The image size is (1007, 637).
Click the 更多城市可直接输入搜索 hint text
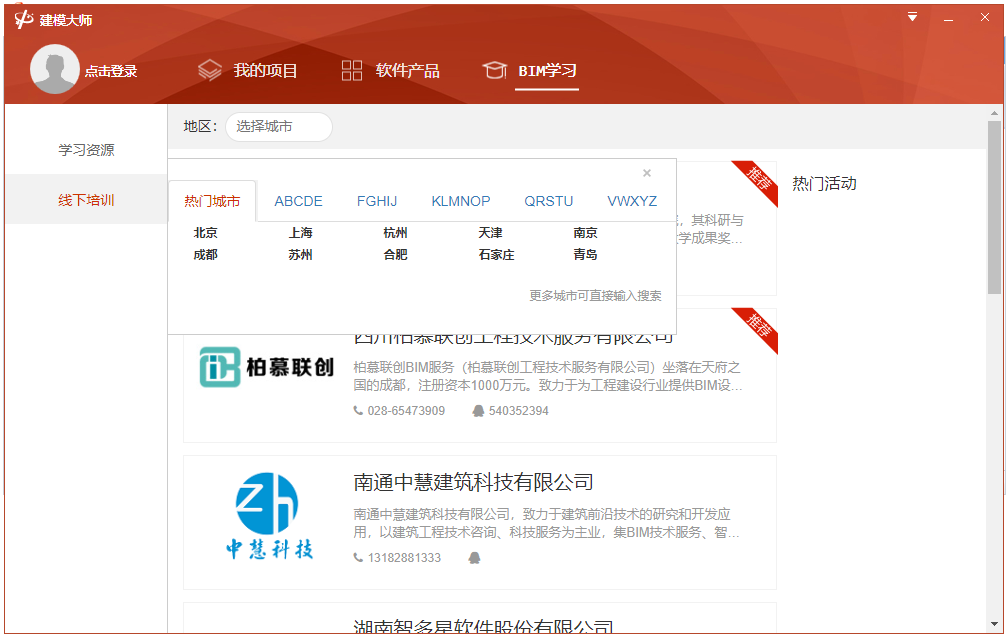tap(595, 295)
